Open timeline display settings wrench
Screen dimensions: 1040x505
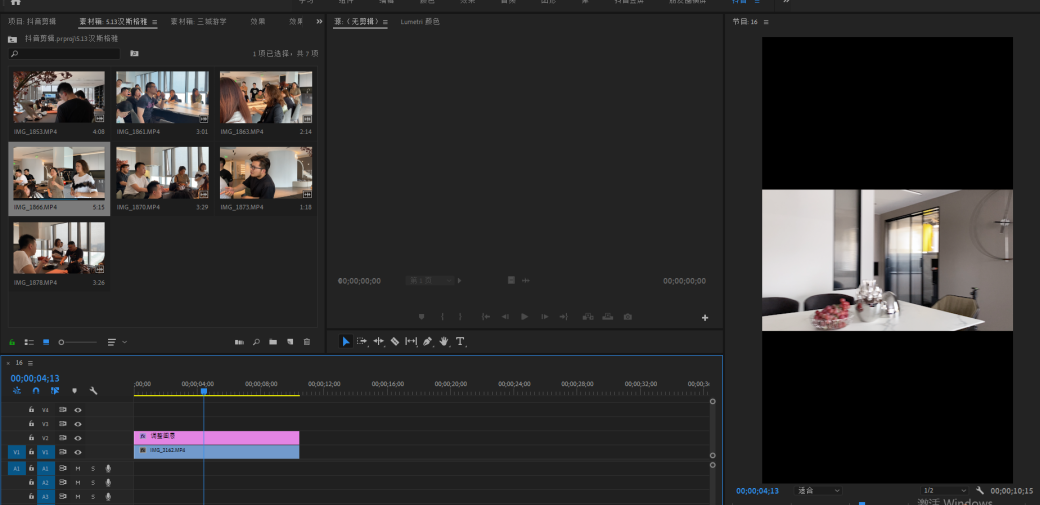(x=94, y=391)
